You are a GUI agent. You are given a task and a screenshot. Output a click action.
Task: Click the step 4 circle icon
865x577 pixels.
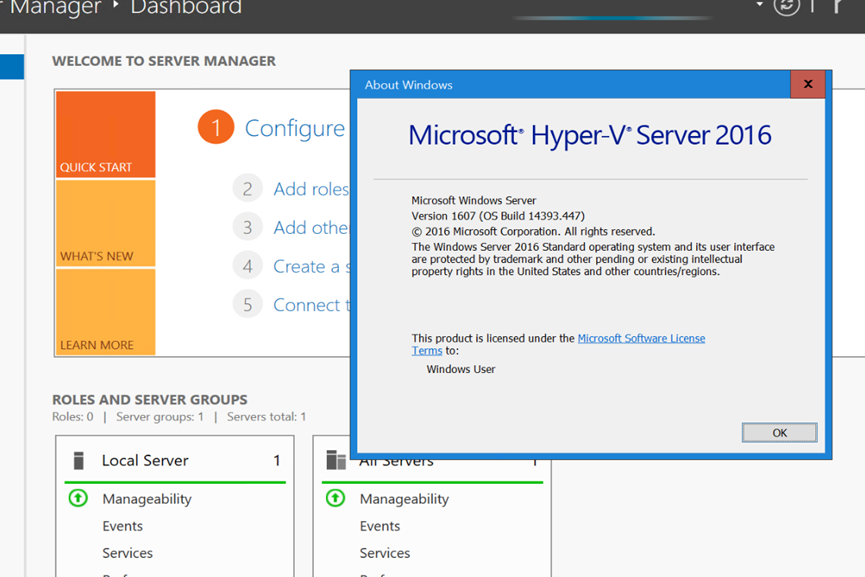point(247,266)
